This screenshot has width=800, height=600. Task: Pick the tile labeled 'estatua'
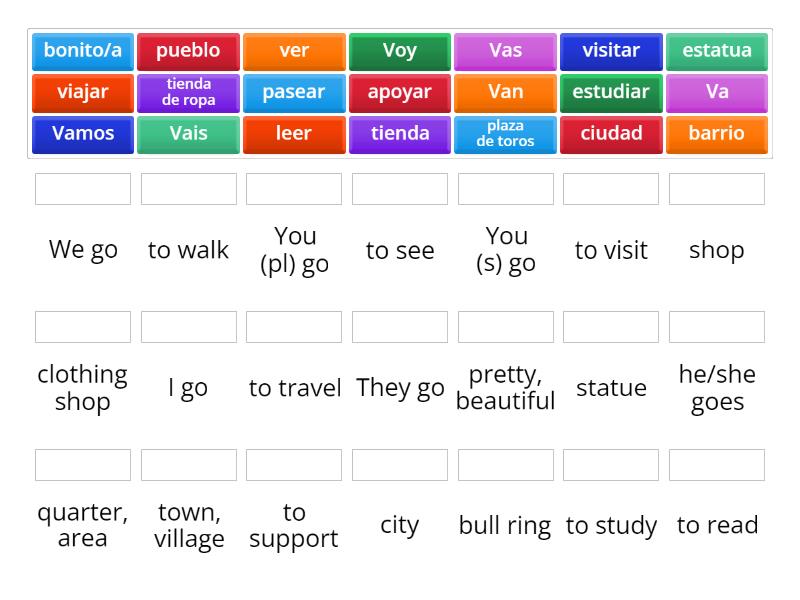pos(717,50)
